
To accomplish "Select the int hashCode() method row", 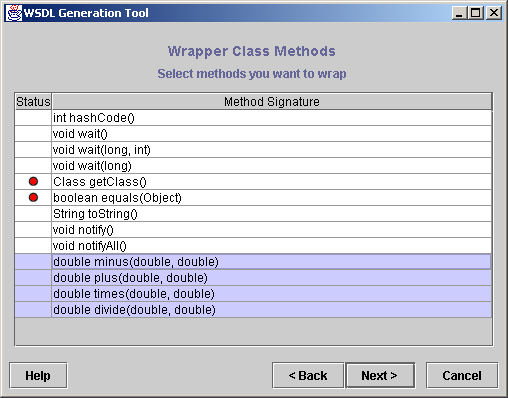I will tap(253, 118).
